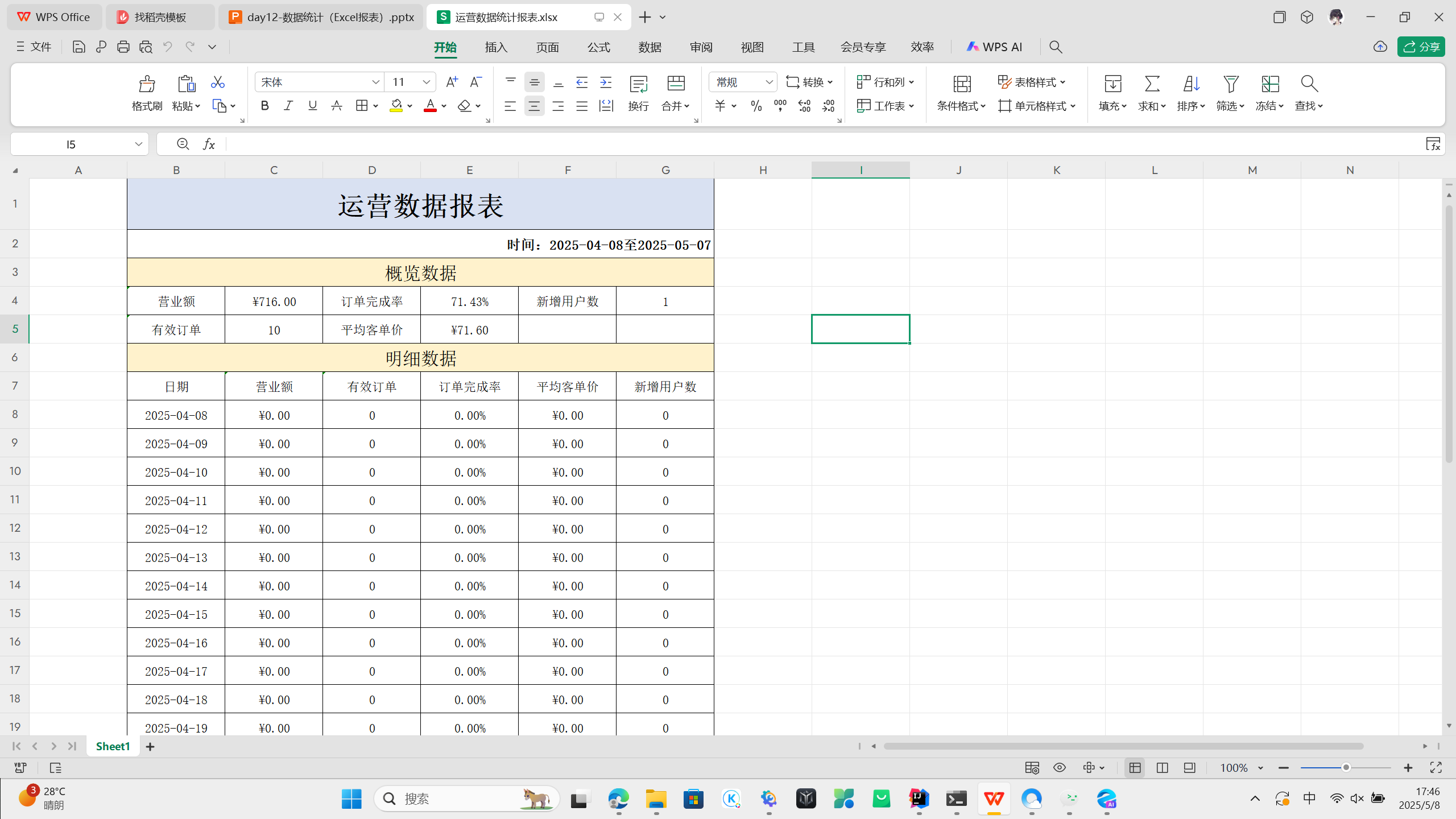Click the print icon in quick toolbar

tap(123, 47)
